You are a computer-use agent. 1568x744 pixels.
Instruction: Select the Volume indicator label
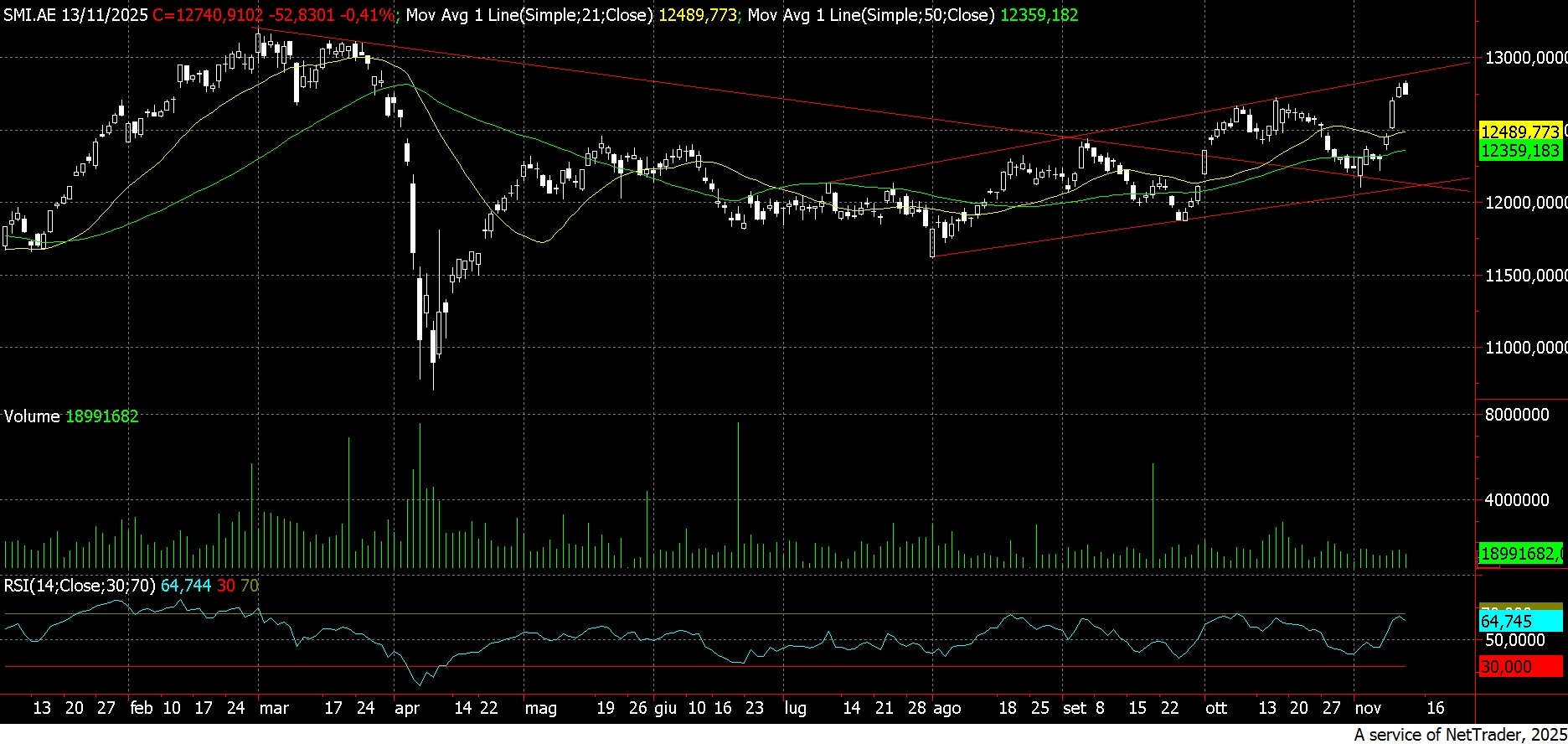(32, 416)
